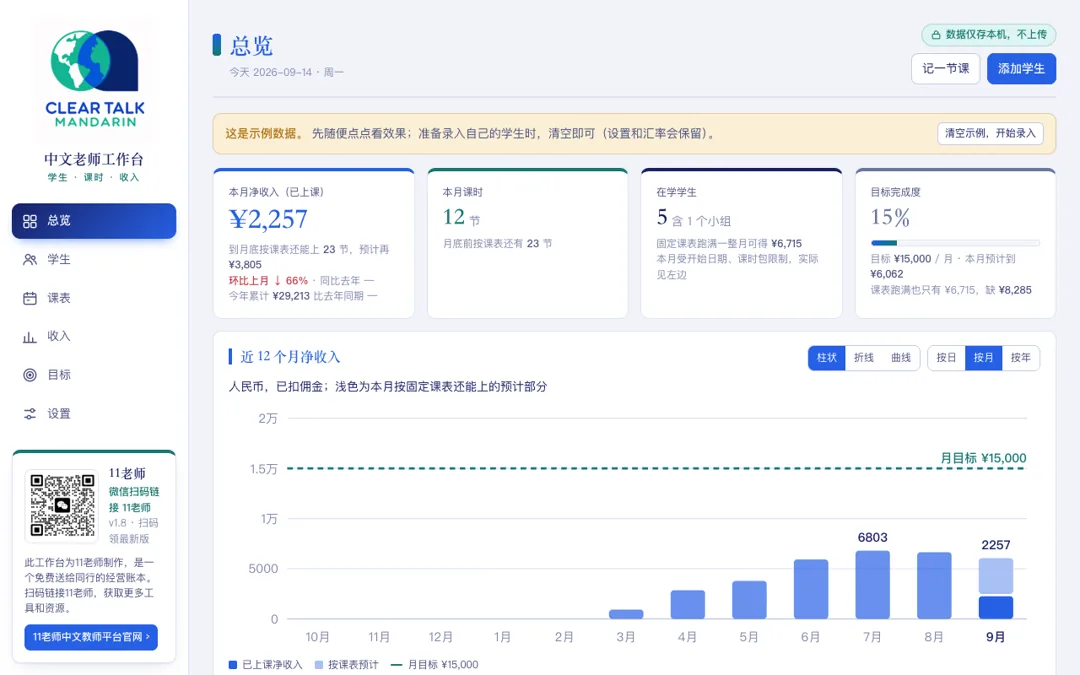1080x675 pixels.
Task: Switch chart grouping to 按日
Action: 946,357
